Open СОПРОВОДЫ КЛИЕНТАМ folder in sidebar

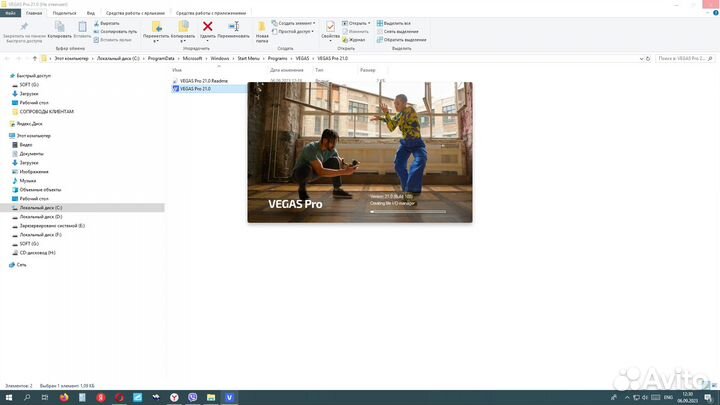(46, 112)
